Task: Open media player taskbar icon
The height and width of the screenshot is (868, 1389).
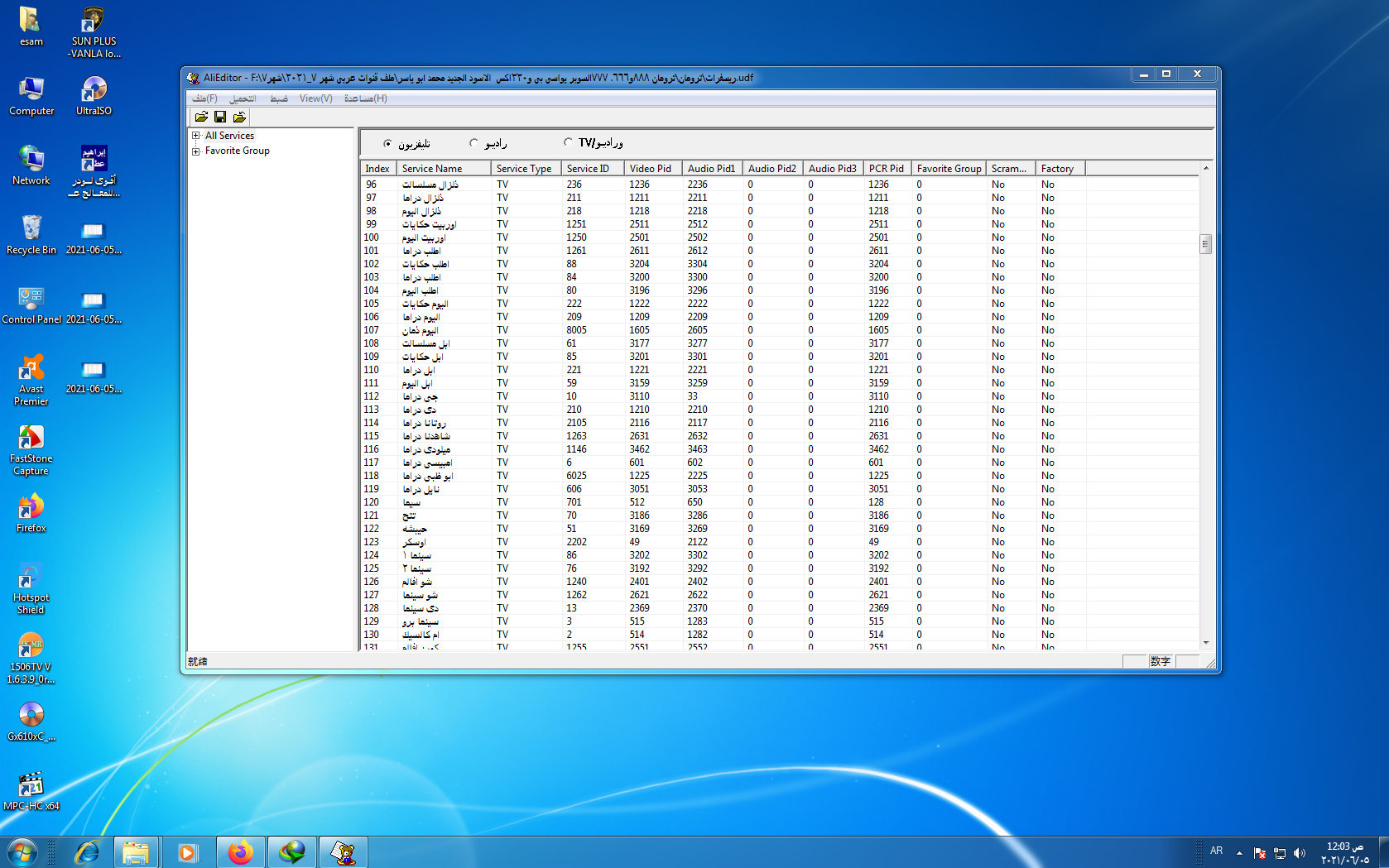Action: tap(188, 852)
